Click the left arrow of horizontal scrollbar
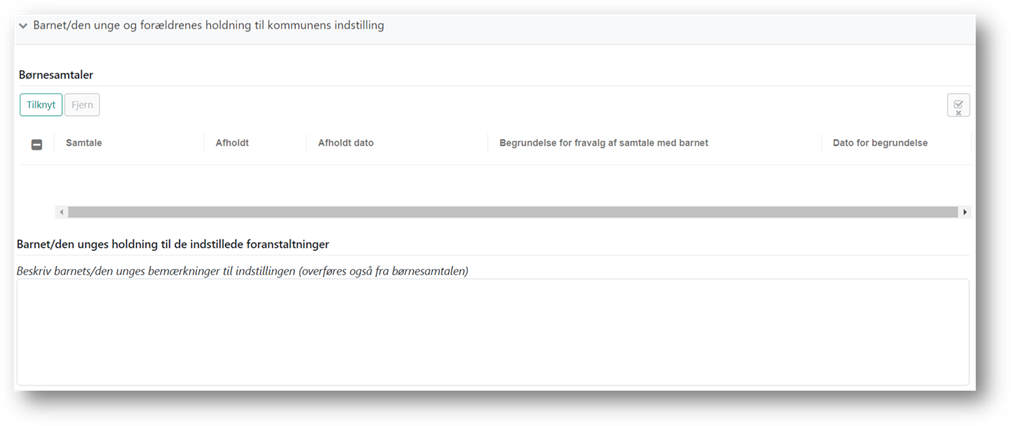This screenshot has width=1011, height=426. [61, 212]
